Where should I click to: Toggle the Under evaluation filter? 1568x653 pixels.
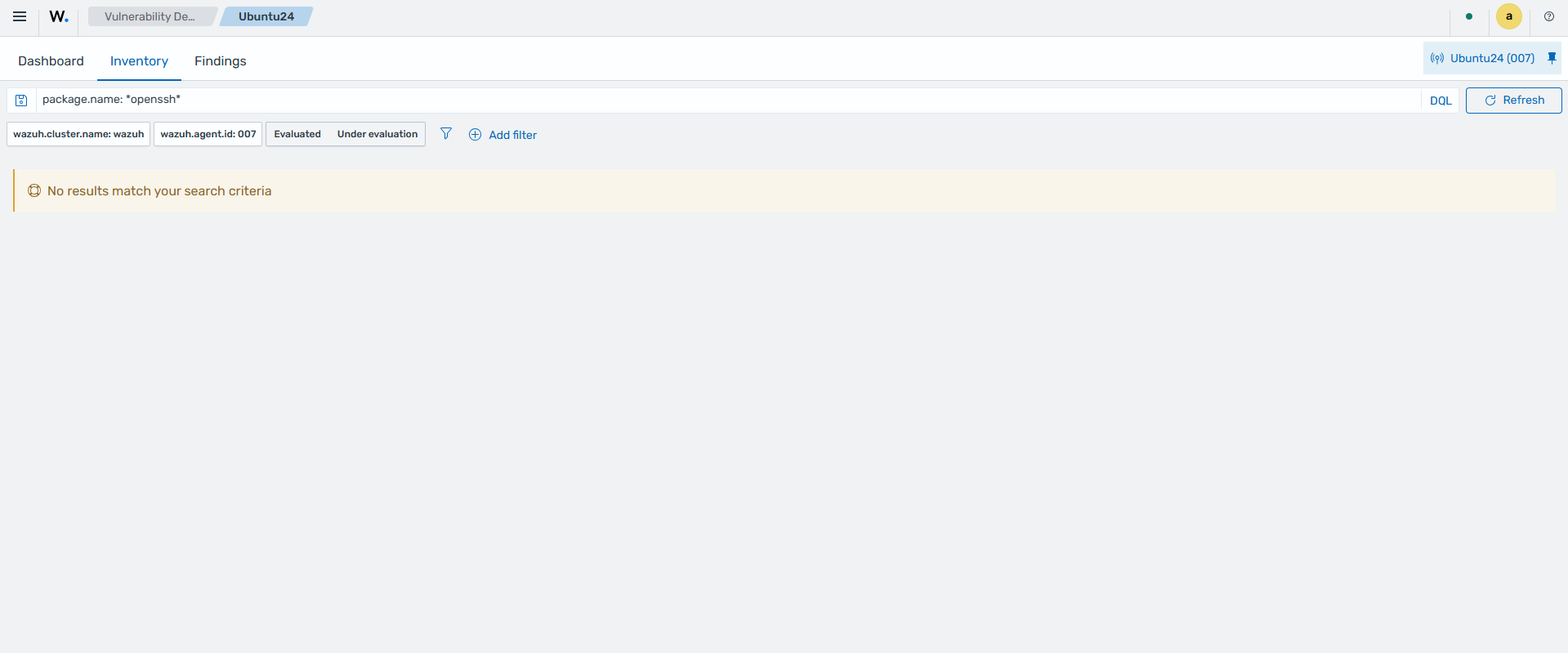pos(377,134)
